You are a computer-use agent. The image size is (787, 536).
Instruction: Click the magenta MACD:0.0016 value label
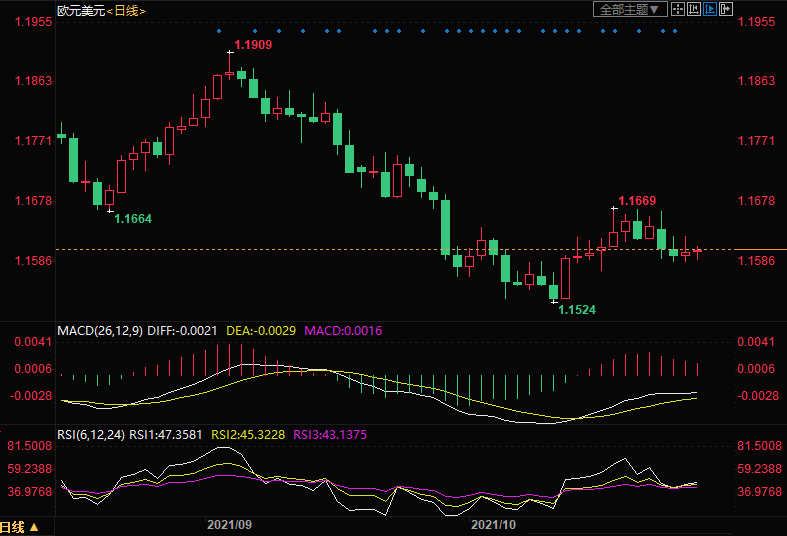343,330
